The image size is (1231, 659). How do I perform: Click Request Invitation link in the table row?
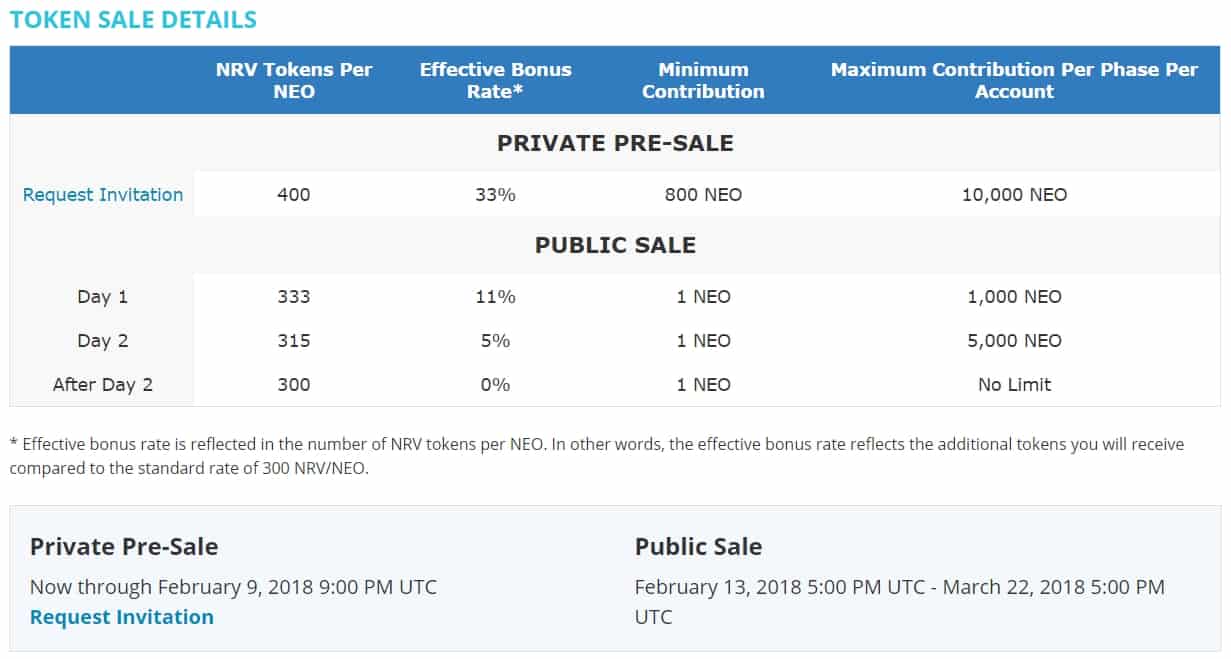point(103,195)
